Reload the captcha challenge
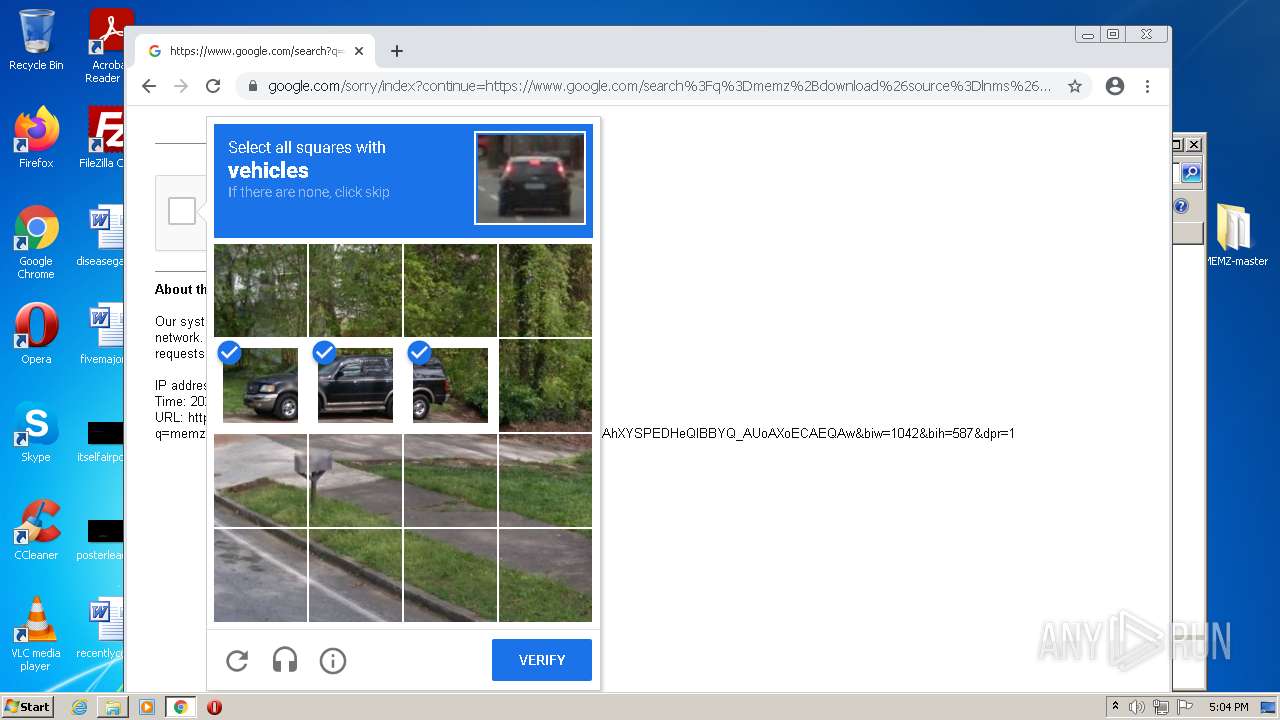 237,660
